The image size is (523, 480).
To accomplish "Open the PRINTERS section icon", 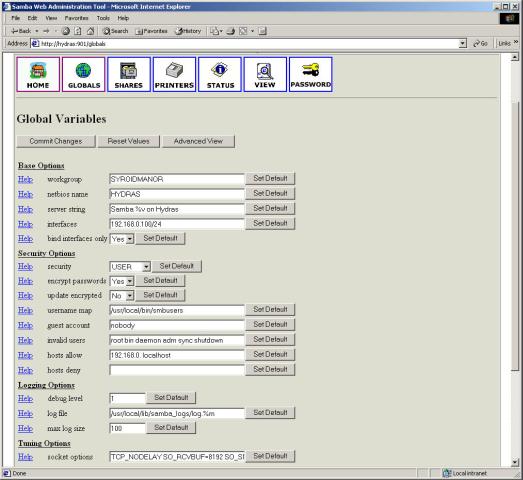I will (x=174, y=74).
